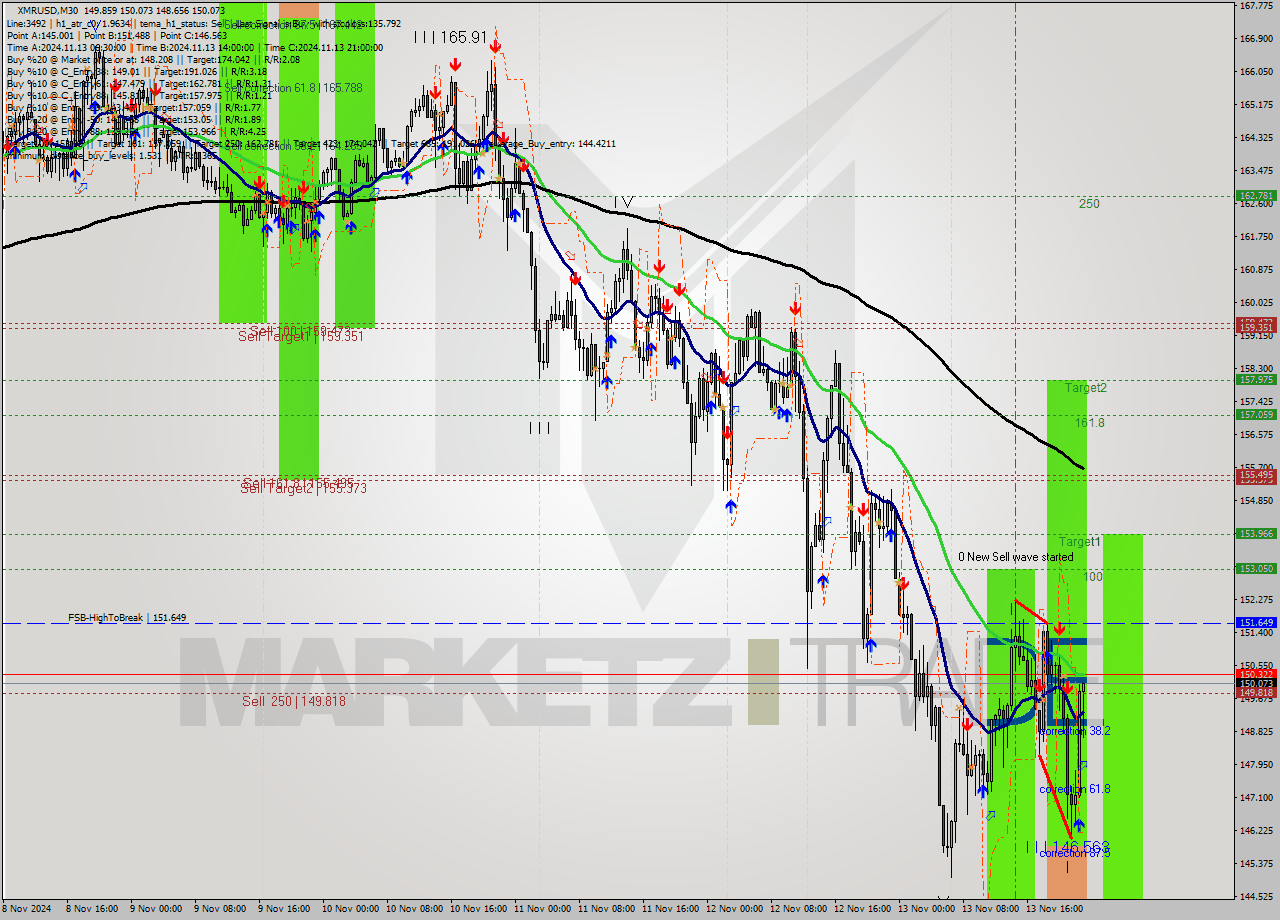Click the correction 61.8 label in blue
Screen dimensions: 1280x920
click(x=1075, y=789)
